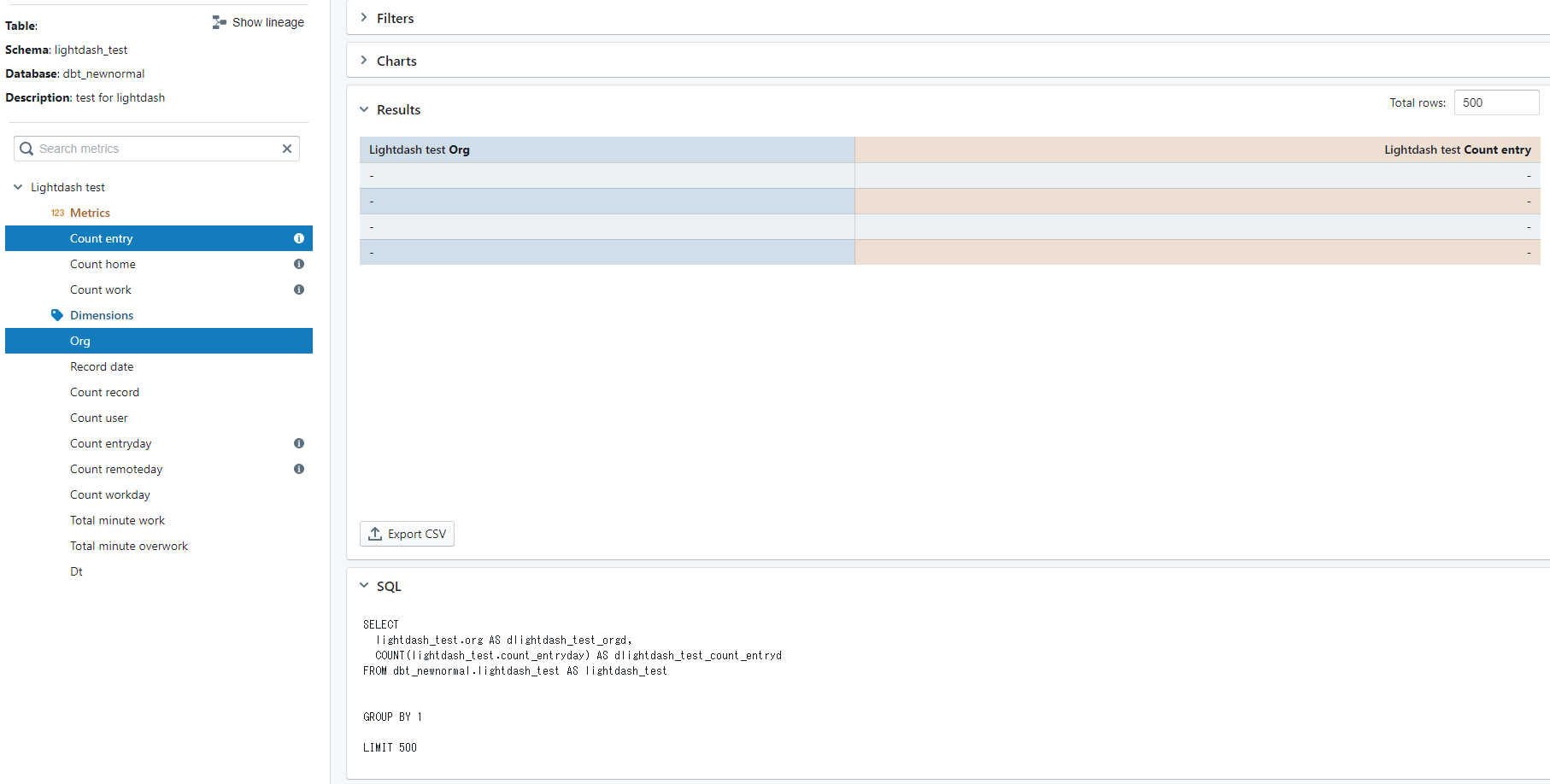Click the info icon beside Count home
Viewport: 1550px width, 784px height.
coord(298,264)
